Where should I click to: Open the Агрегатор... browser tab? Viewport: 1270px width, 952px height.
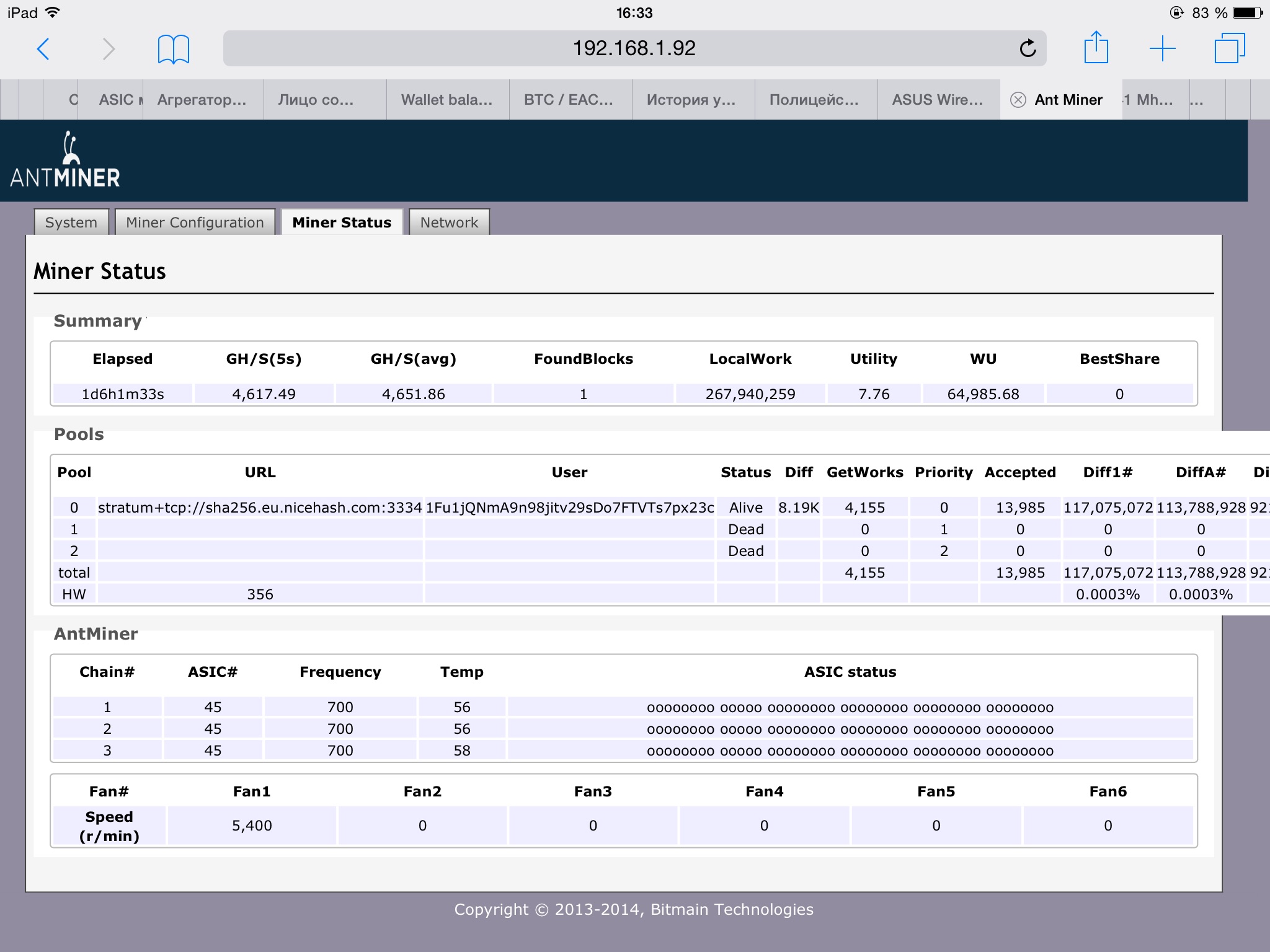[202, 100]
